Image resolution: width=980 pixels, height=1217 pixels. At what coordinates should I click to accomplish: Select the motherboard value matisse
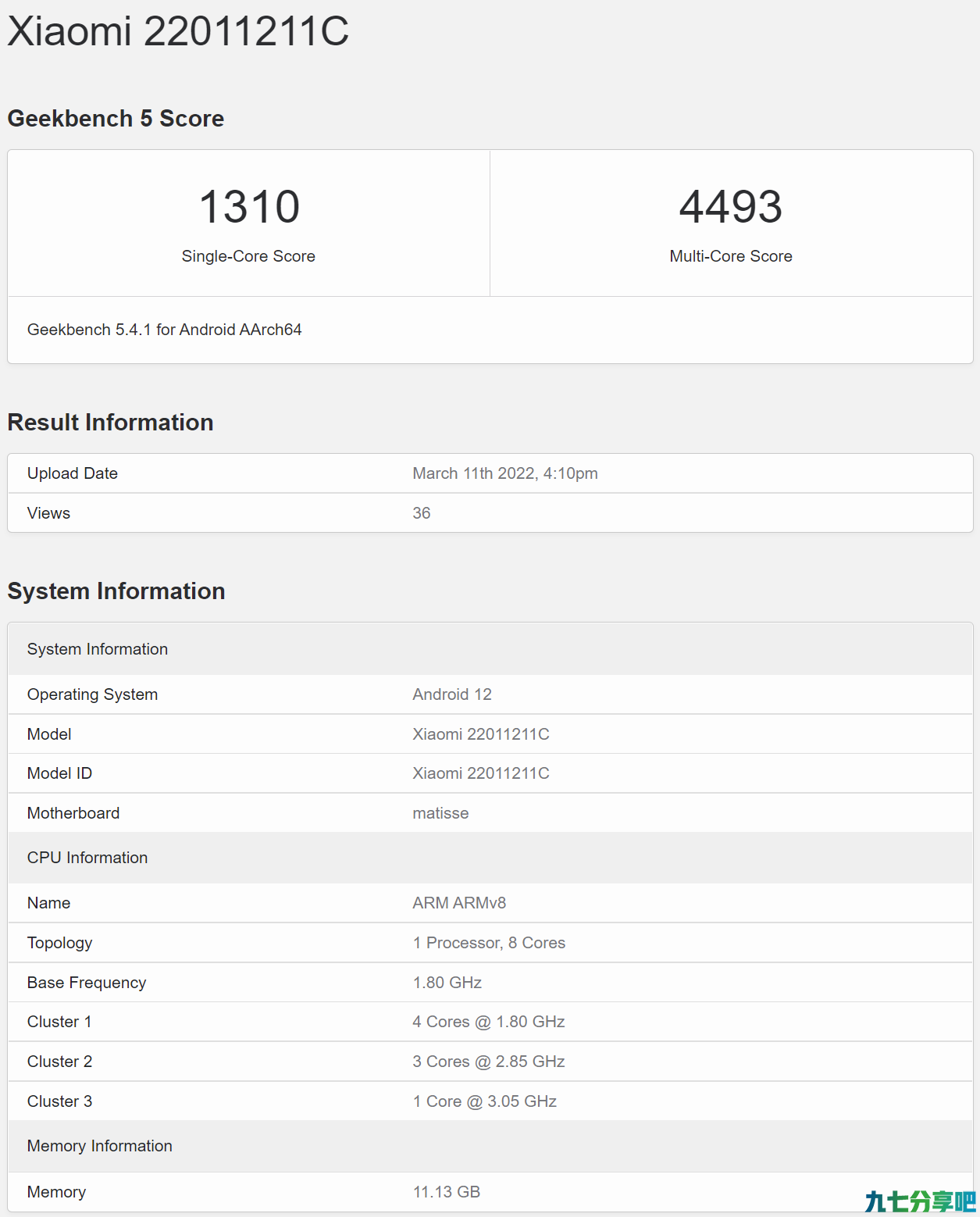pos(440,813)
